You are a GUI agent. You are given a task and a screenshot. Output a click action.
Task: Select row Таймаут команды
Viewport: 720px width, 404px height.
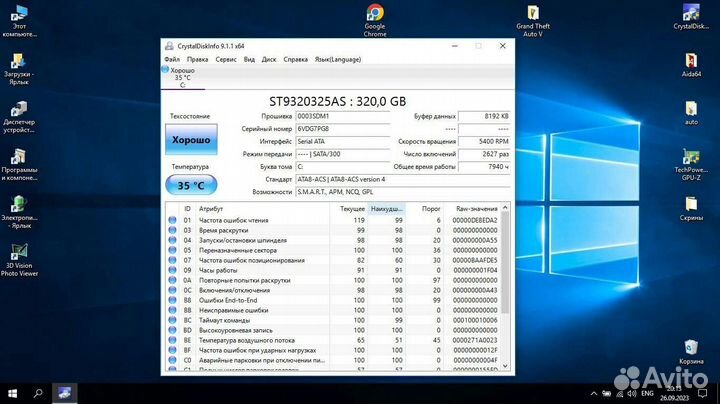(x=333, y=320)
